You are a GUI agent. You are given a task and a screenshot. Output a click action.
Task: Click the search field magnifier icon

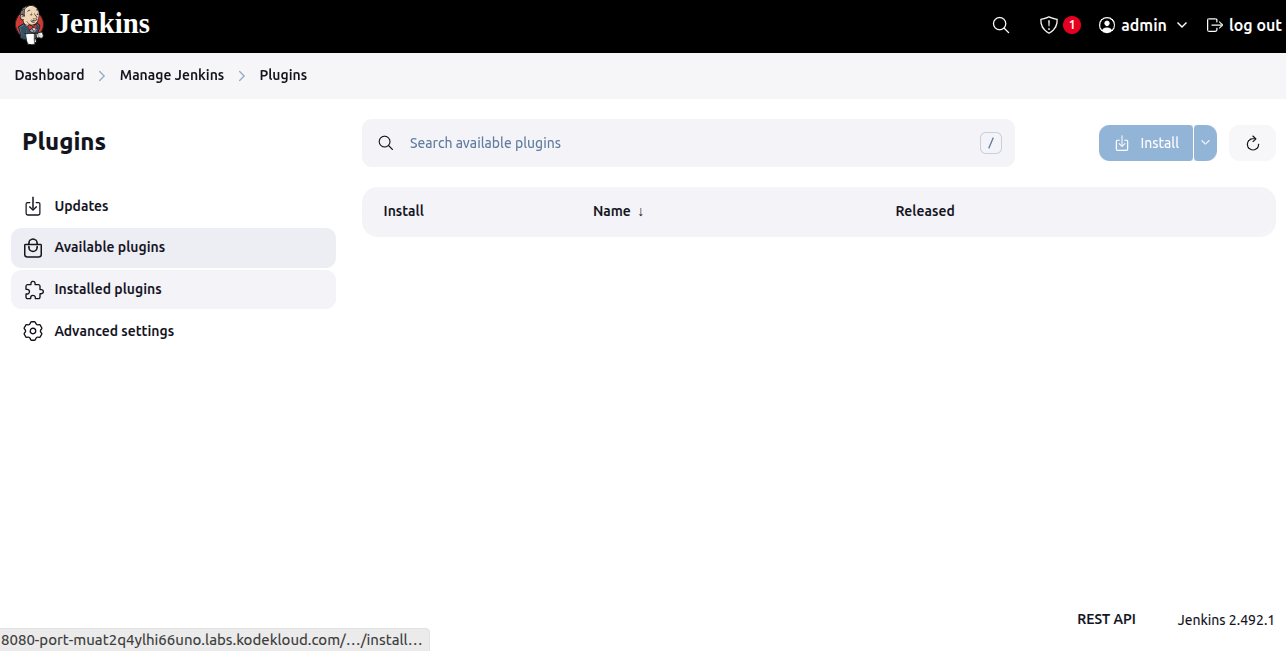pos(386,143)
